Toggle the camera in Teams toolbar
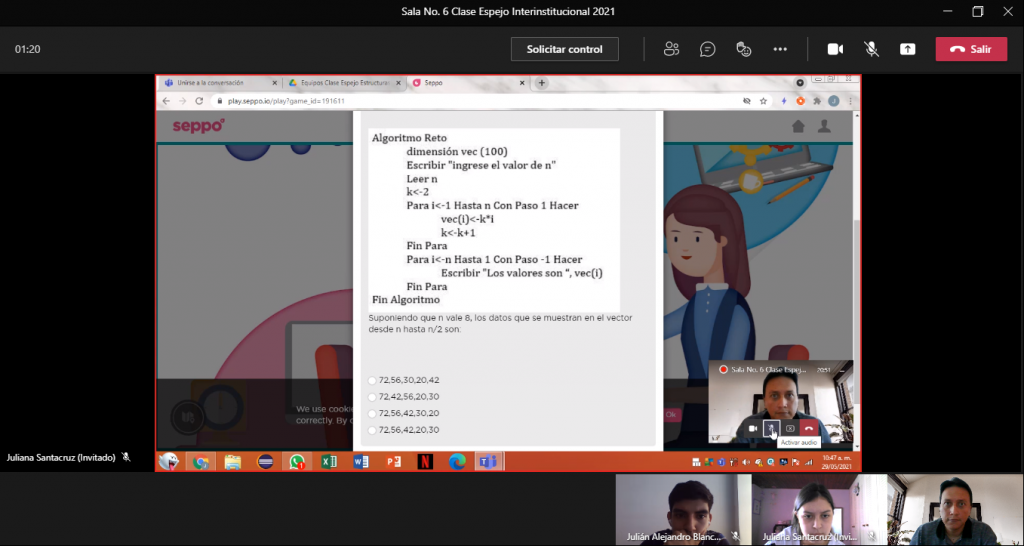This screenshot has width=1024, height=546. [835, 49]
